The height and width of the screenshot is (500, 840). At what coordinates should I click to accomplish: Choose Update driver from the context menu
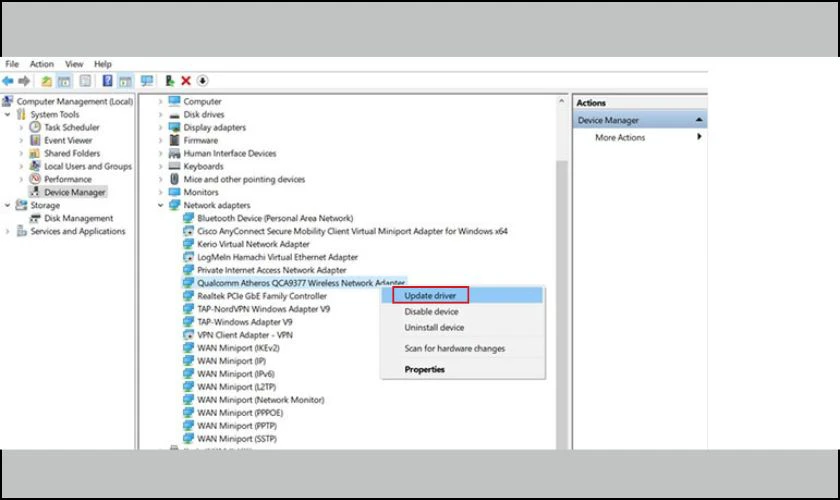463,295
